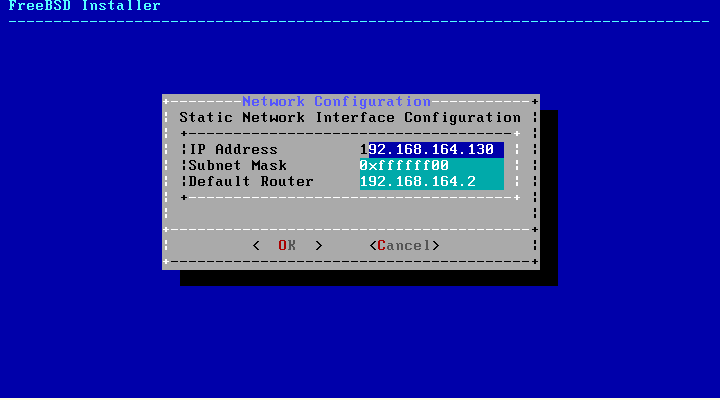The width and height of the screenshot is (720, 400).
Task: Choose the Cancel button
Action: click(404, 246)
